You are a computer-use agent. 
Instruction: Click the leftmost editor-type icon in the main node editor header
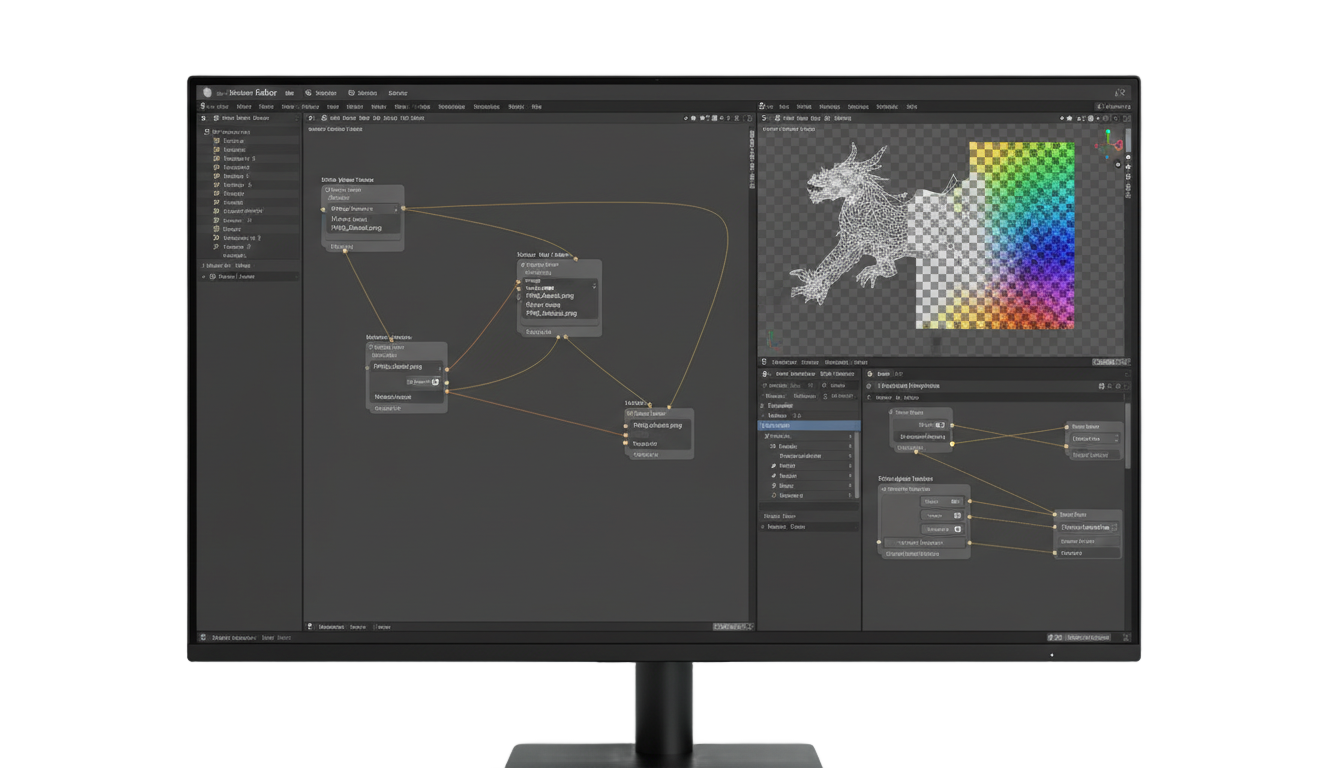pos(312,118)
